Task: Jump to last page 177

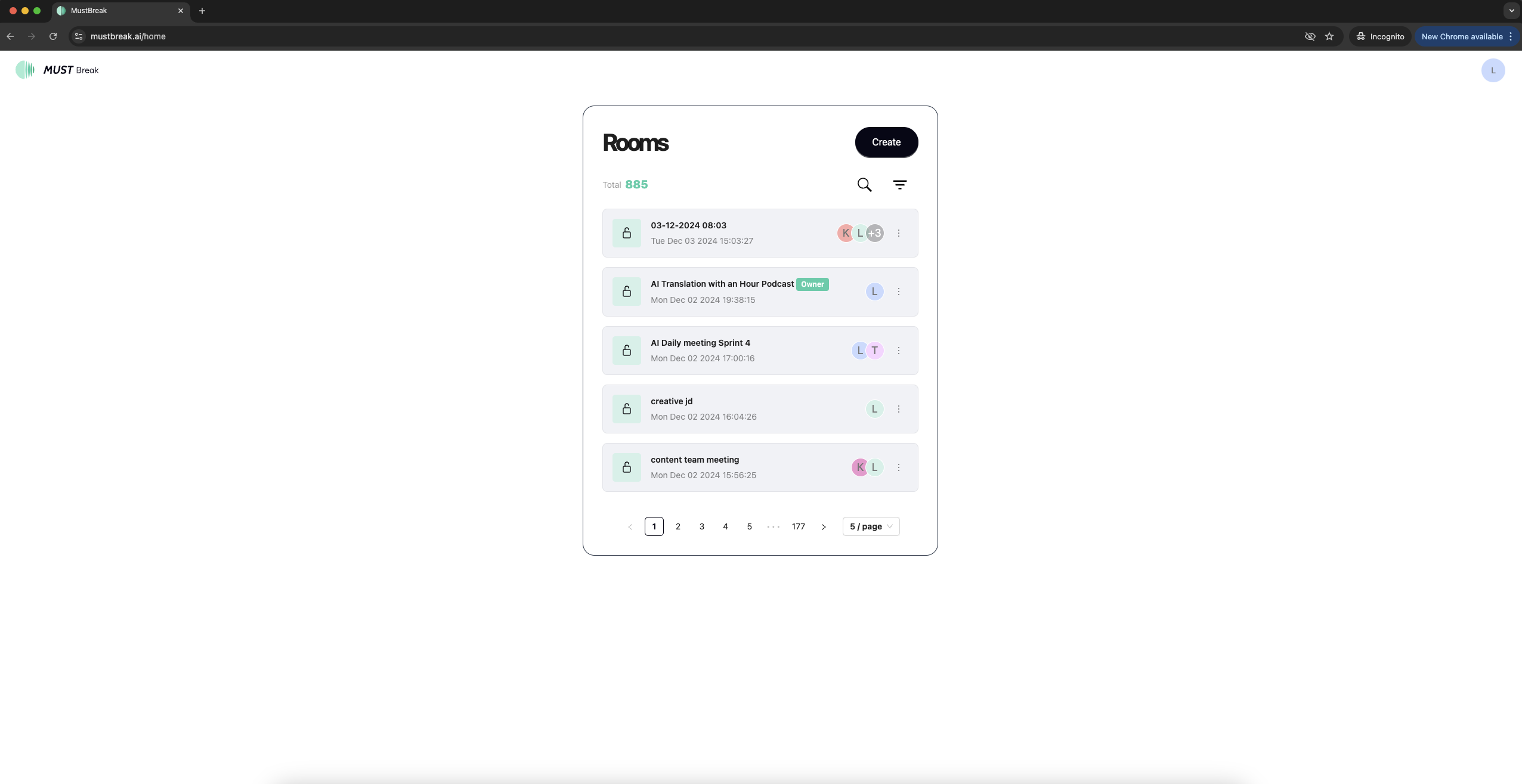Action: click(798, 526)
